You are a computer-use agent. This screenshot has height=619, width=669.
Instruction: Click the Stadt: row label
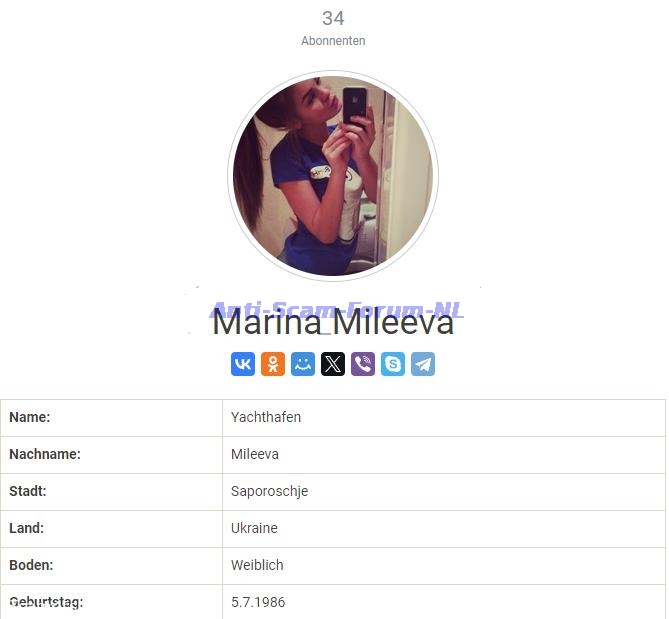(28, 491)
